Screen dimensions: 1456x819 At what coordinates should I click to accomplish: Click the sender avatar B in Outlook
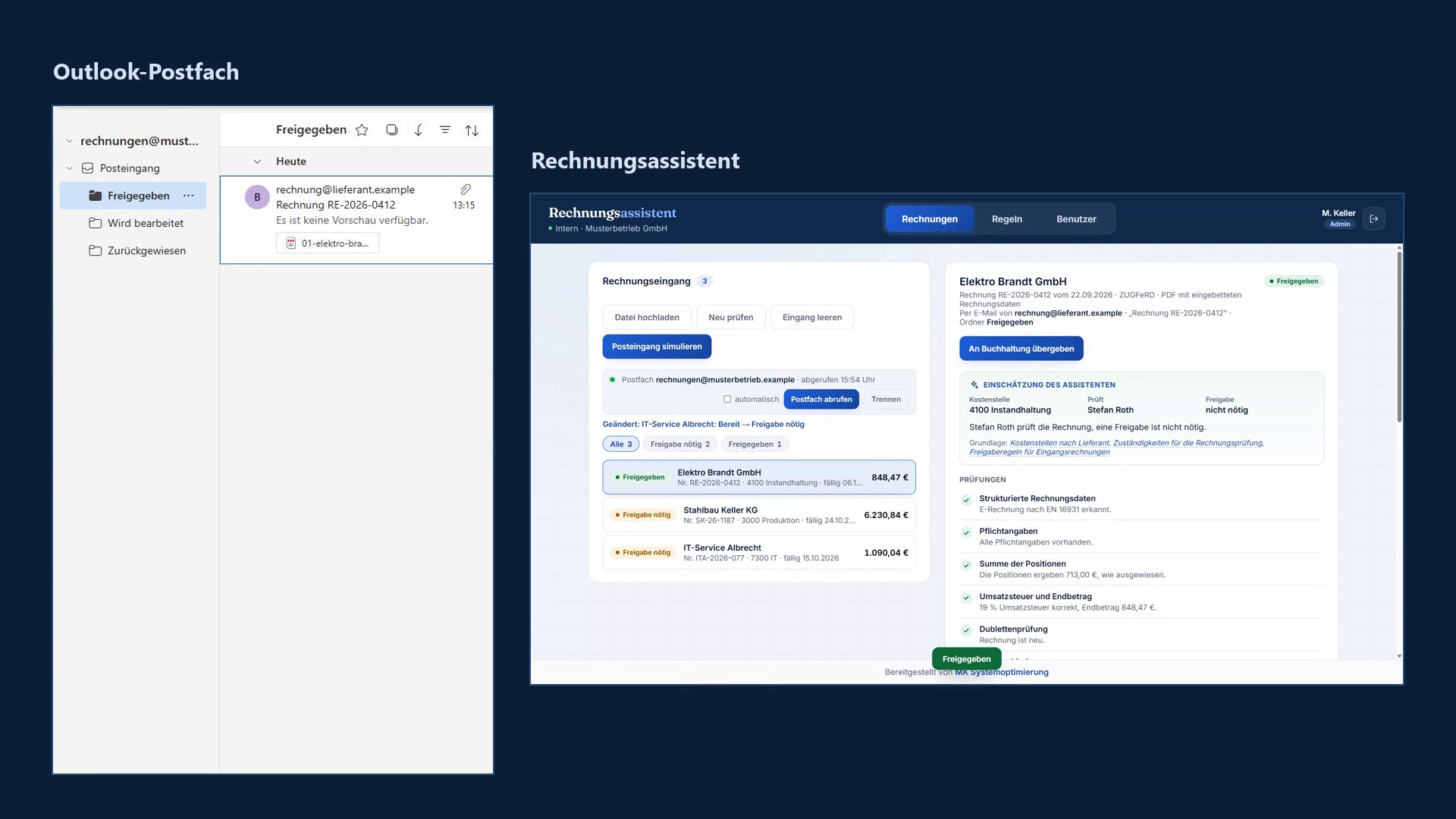[x=257, y=197]
